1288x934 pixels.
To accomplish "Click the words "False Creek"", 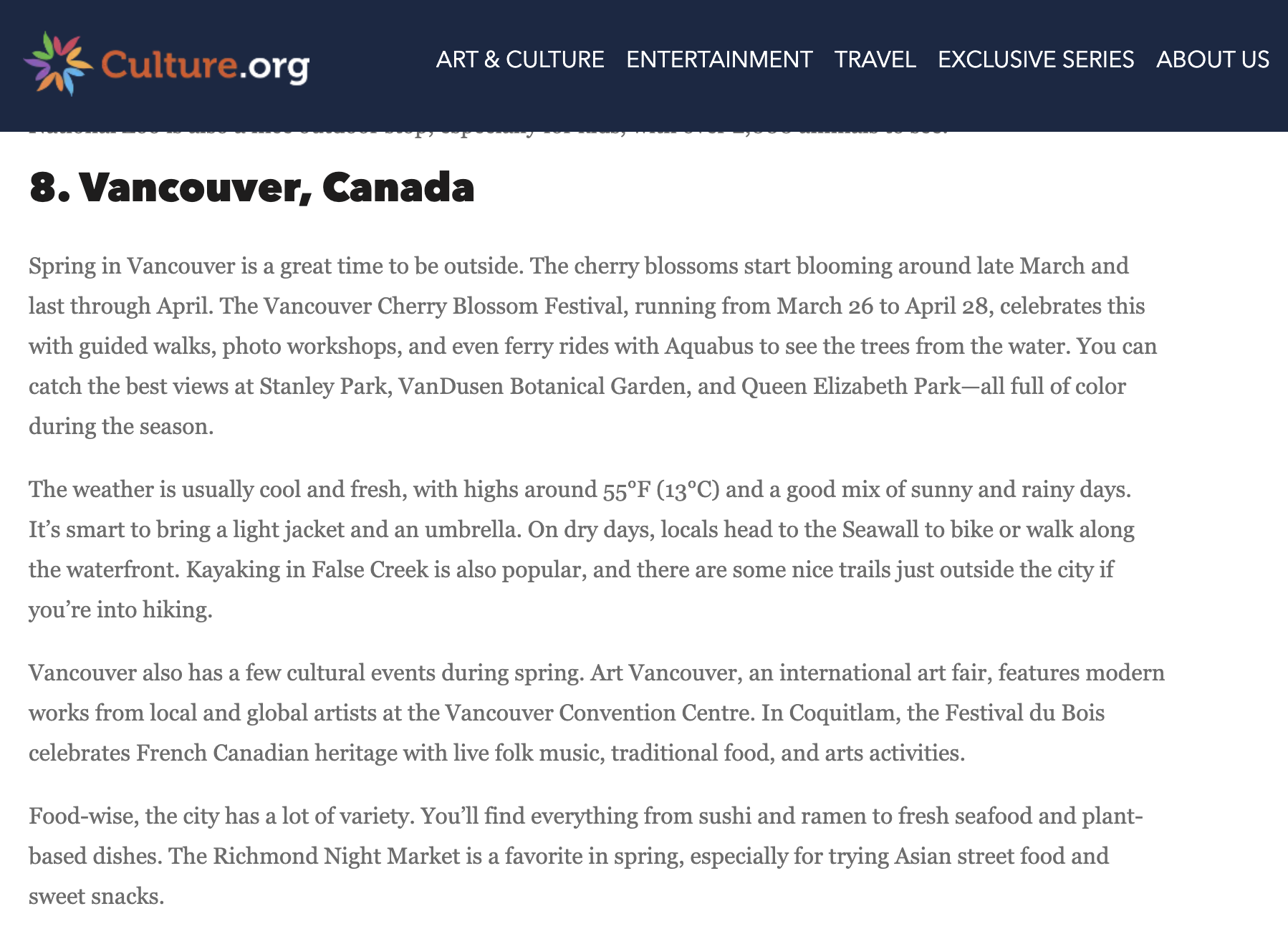I will [x=370, y=570].
